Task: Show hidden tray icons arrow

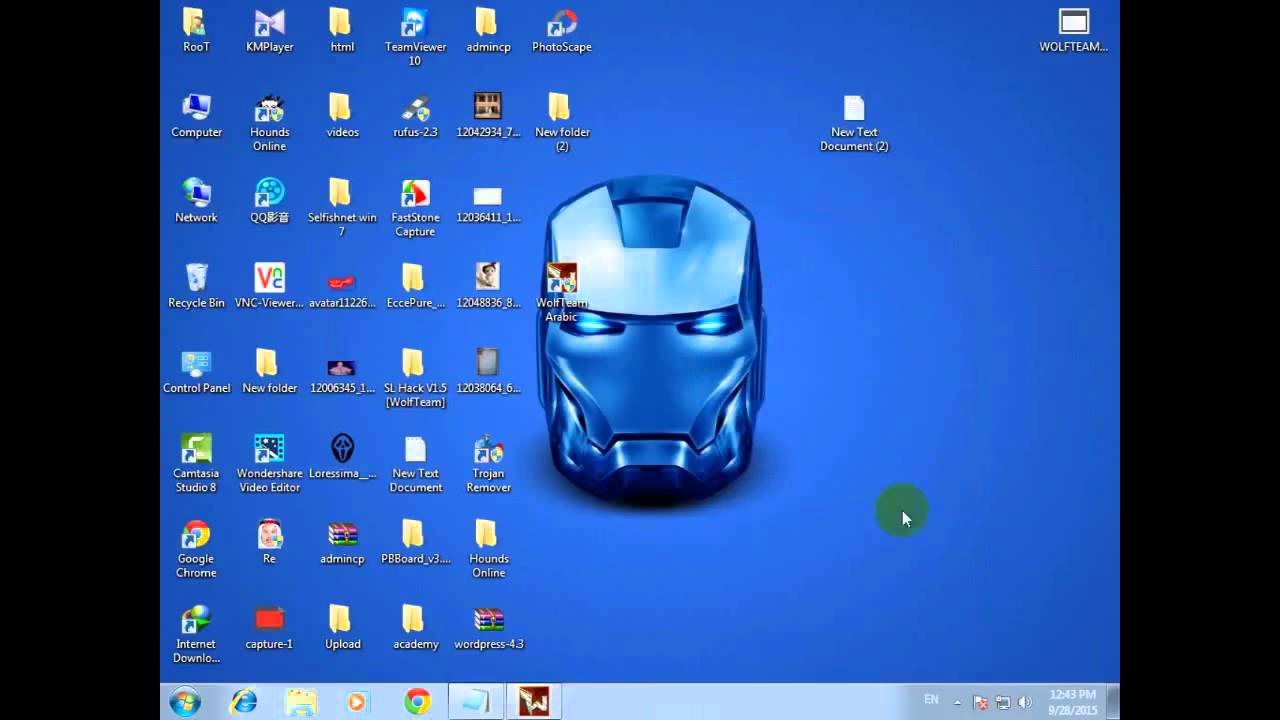Action: pyautogui.click(x=958, y=703)
